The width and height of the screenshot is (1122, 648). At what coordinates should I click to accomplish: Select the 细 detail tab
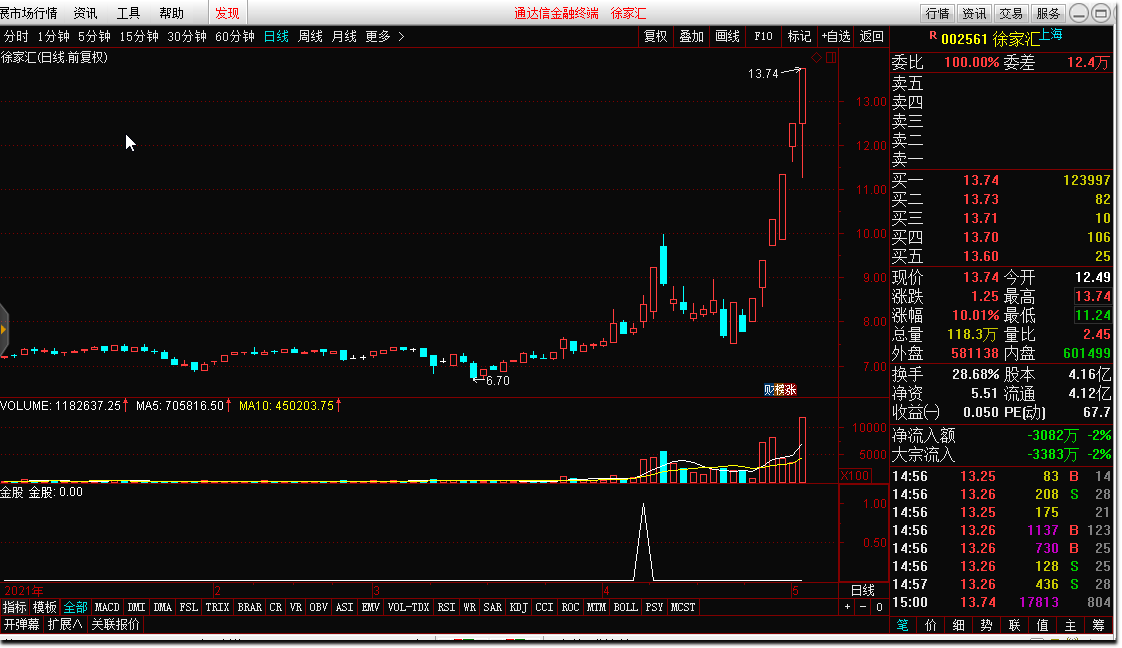click(958, 626)
